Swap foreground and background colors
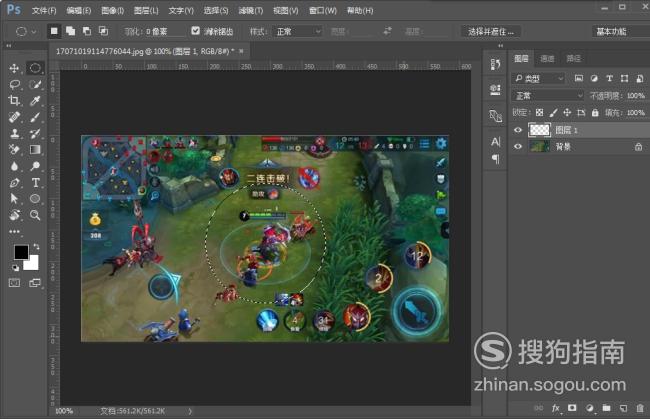Image resolution: width=650 pixels, height=419 pixels. point(36,247)
